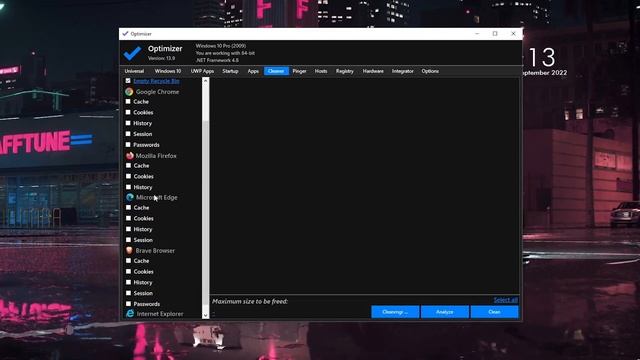Check Cookies under Brave Browser
The width and height of the screenshot is (640, 360).
[128, 271]
